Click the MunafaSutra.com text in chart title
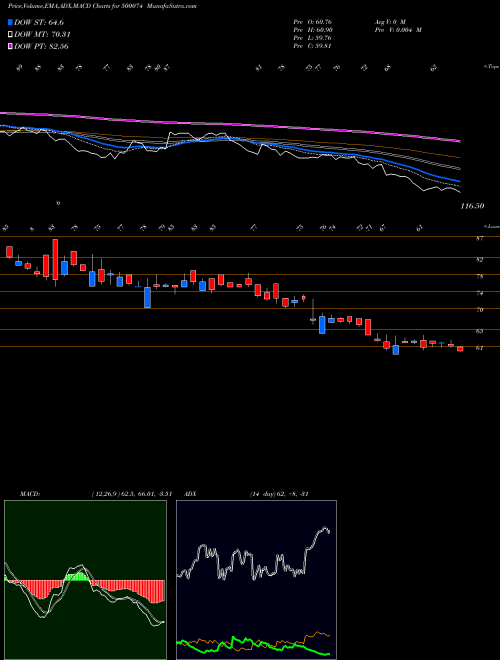 point(172,7)
